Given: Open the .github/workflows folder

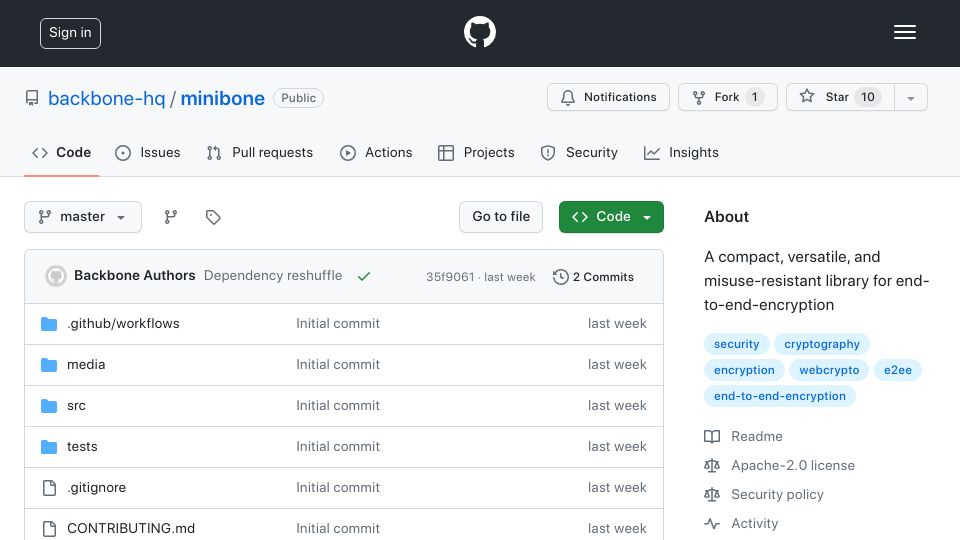Looking at the screenshot, I should coord(123,323).
